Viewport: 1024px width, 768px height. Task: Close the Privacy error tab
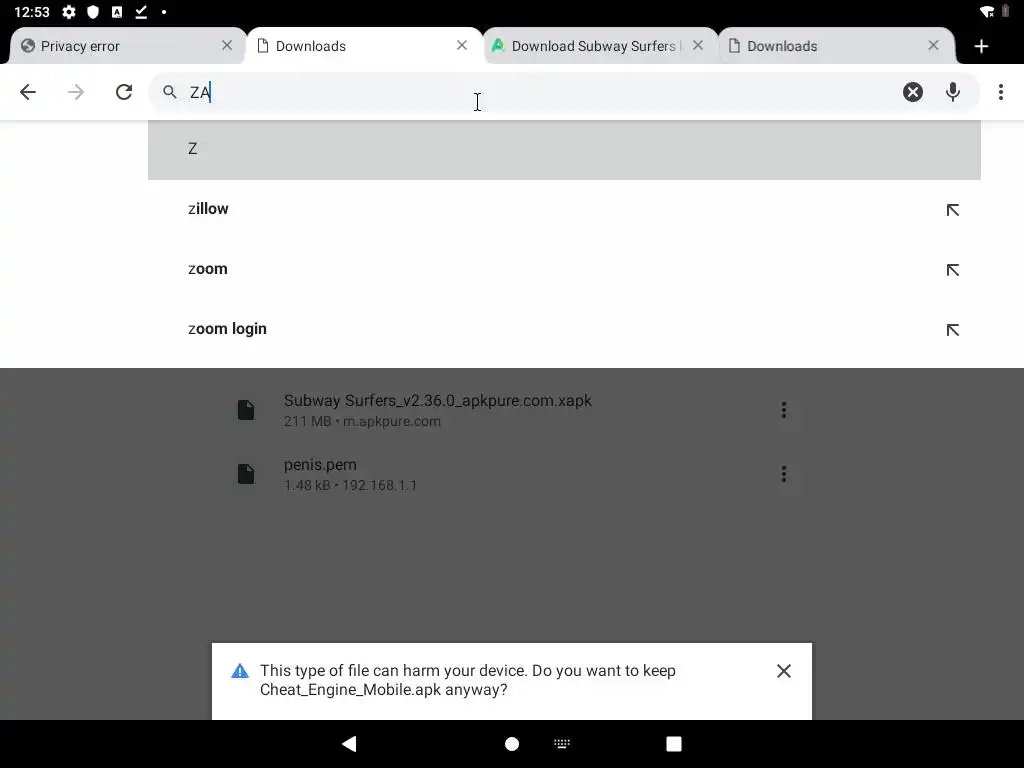click(227, 46)
